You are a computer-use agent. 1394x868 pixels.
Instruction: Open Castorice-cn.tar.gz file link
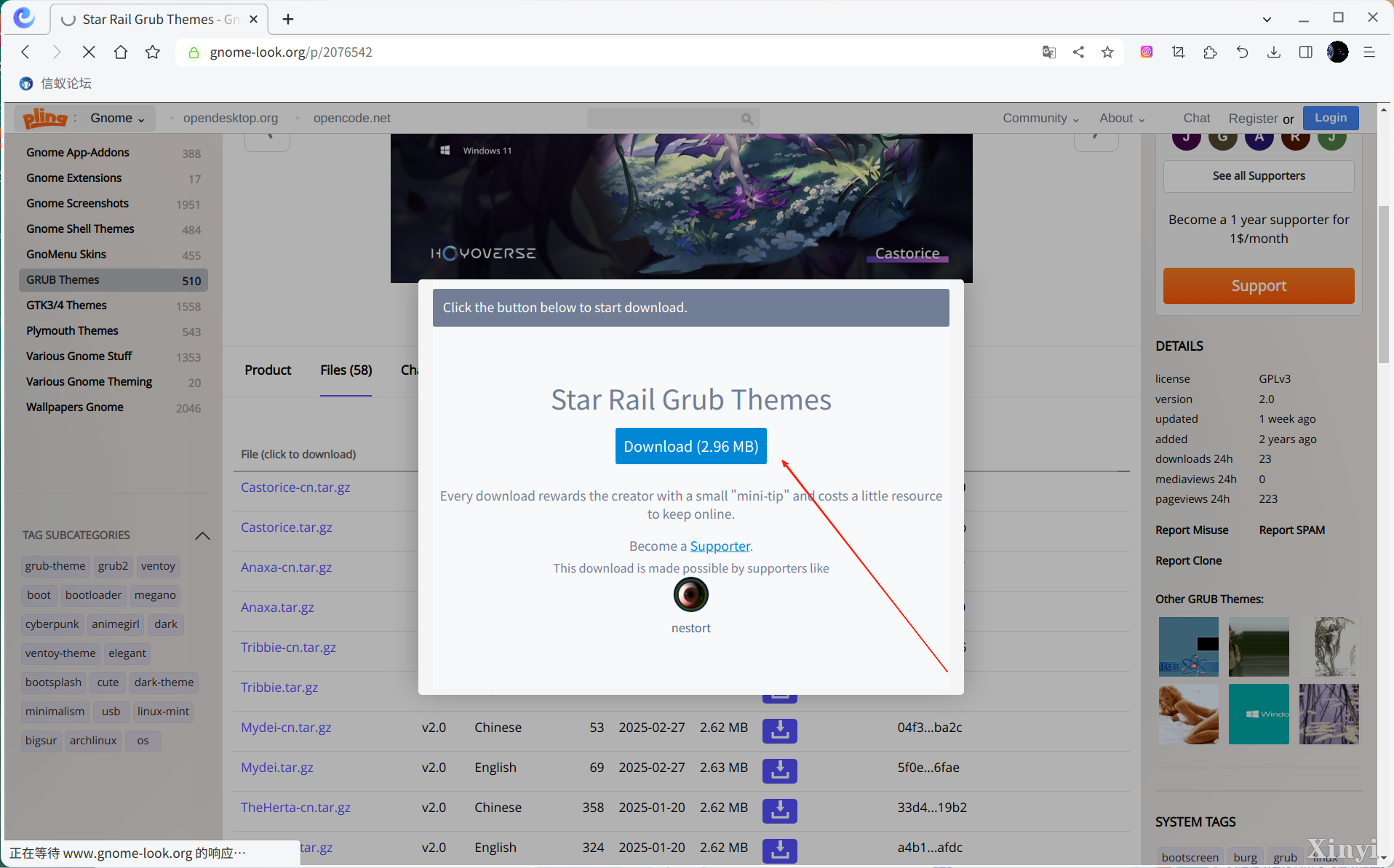pyautogui.click(x=295, y=487)
